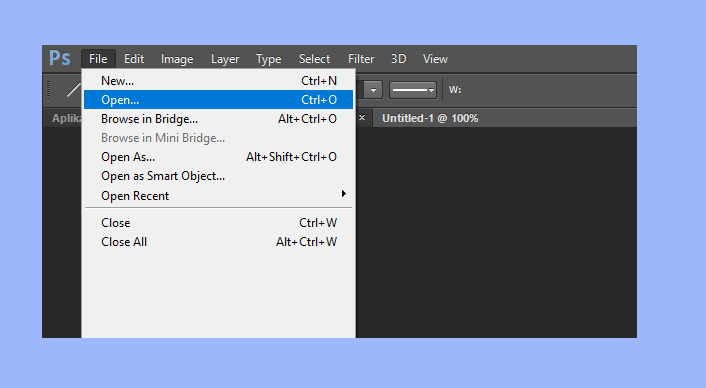
Task: Choose Close All menu entry
Action: coord(218,242)
